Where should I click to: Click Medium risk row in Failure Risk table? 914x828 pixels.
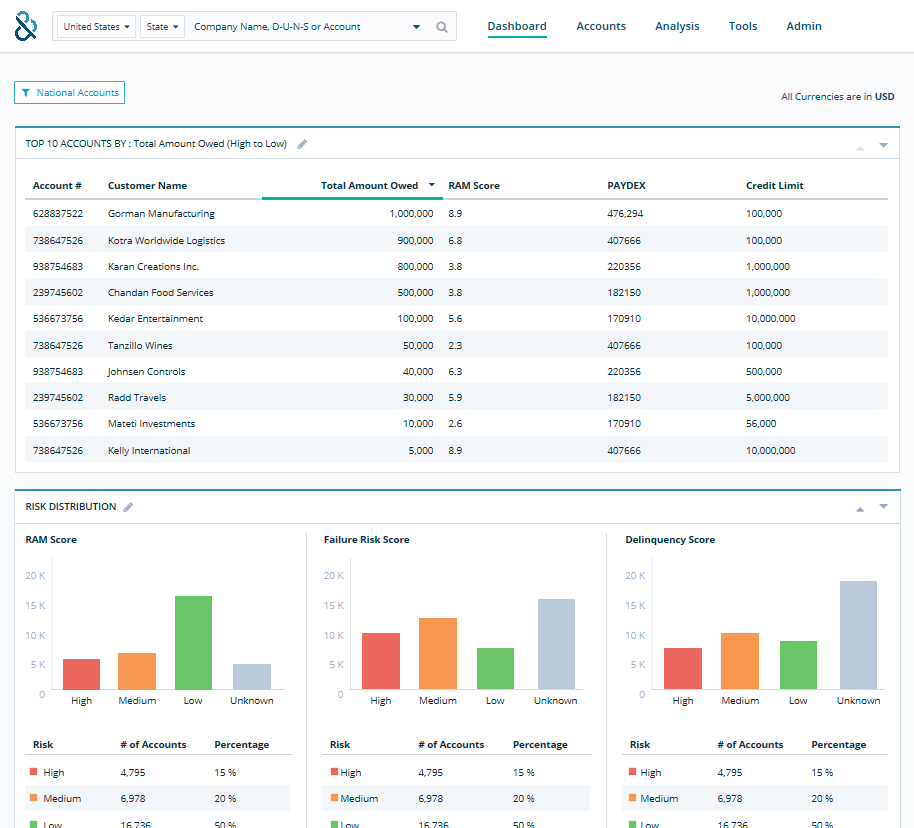coord(456,798)
